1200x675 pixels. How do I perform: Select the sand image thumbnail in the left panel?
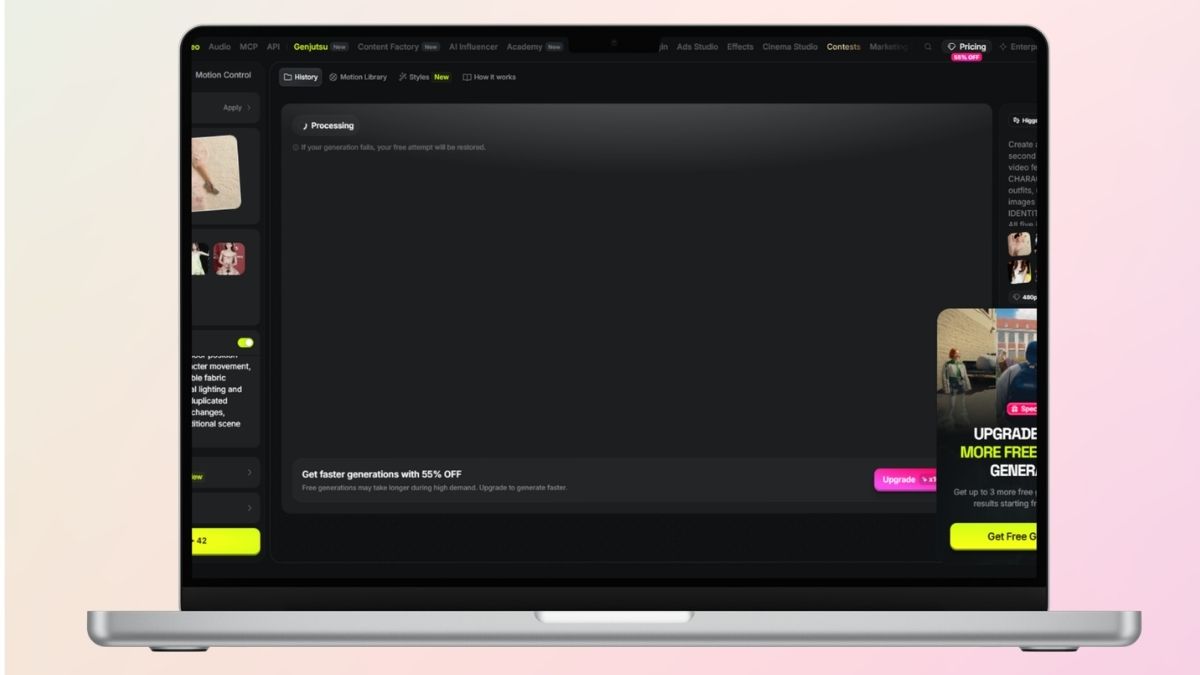click(215, 173)
